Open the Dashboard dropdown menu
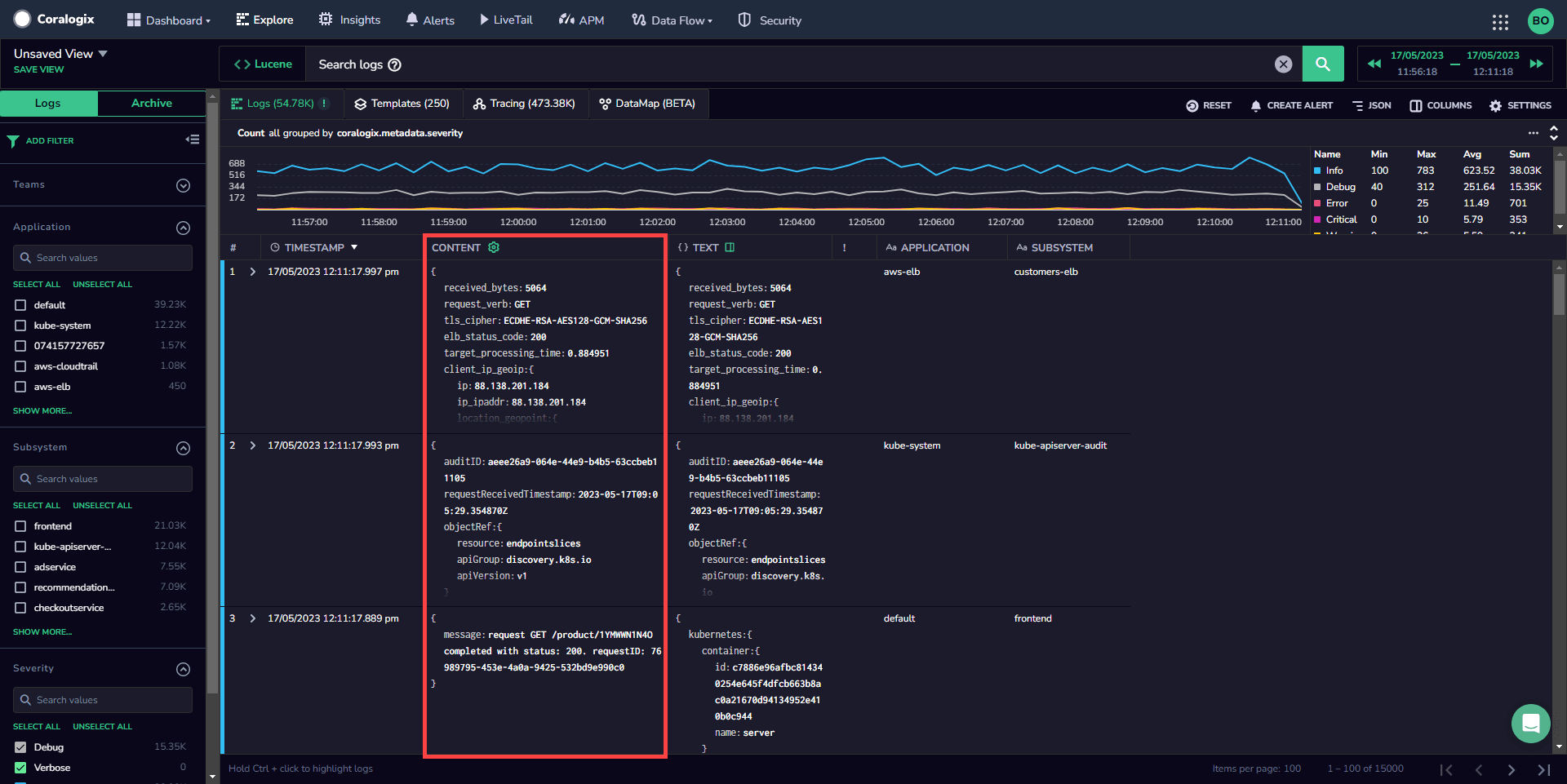Image resolution: width=1567 pixels, height=784 pixels. pyautogui.click(x=168, y=20)
